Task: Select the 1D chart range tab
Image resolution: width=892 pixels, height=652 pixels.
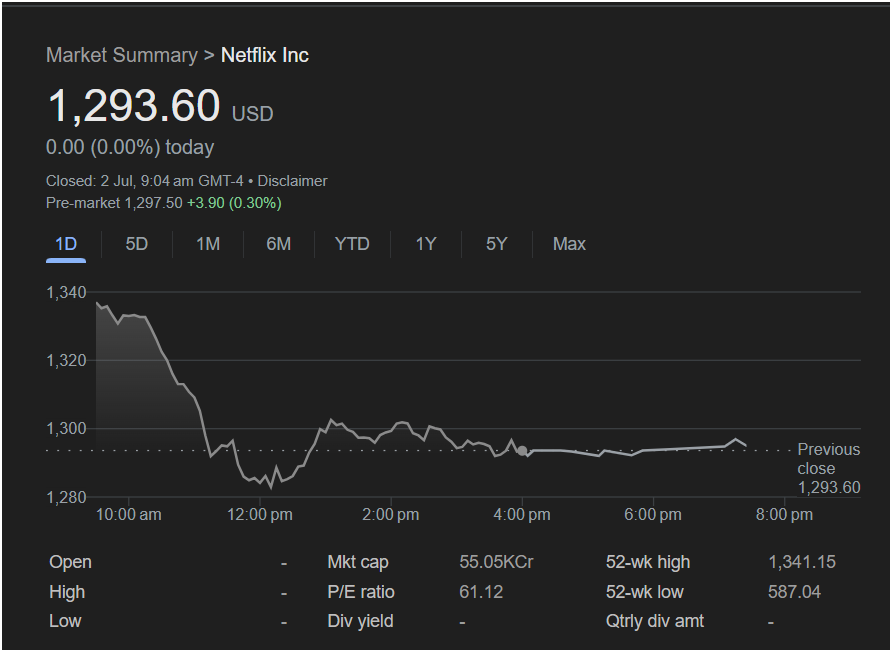Action: [66, 244]
